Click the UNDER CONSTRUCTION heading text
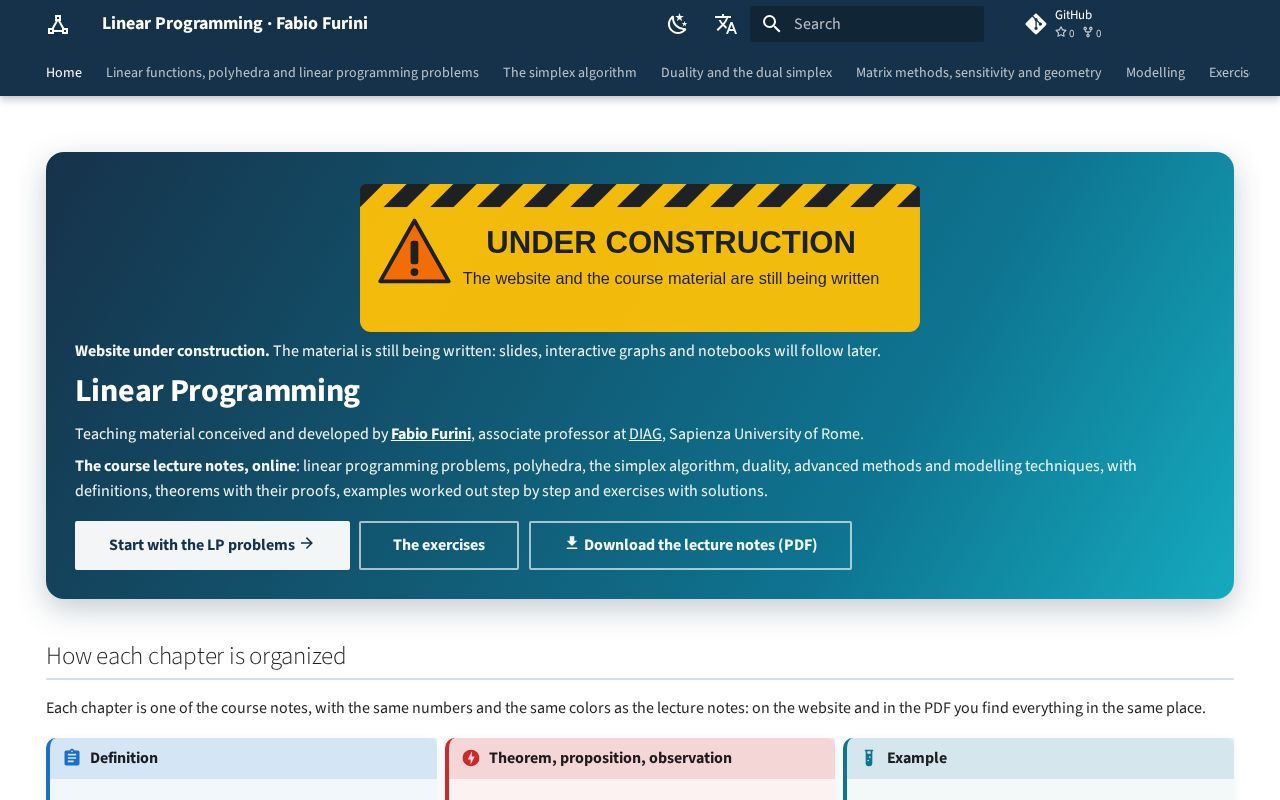The image size is (1280, 800). 671,242
